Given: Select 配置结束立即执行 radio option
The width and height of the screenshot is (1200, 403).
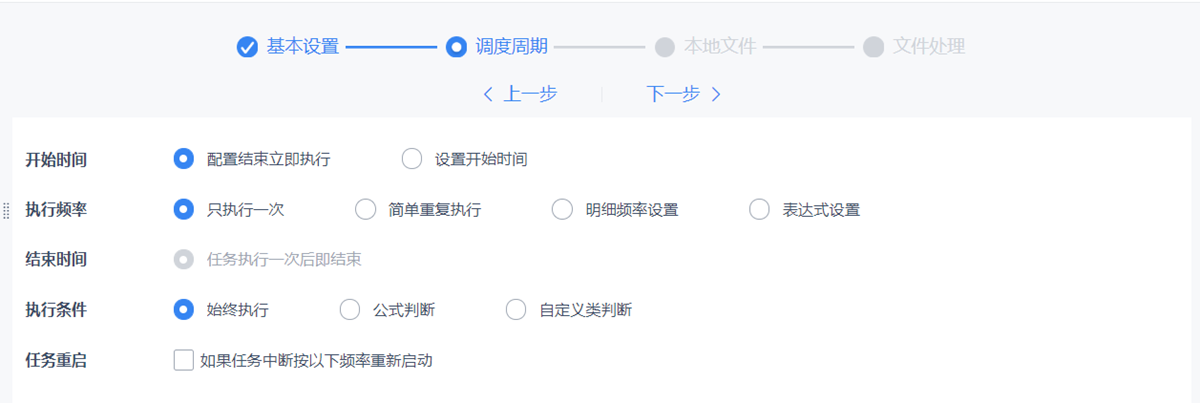Looking at the screenshot, I should [183, 159].
